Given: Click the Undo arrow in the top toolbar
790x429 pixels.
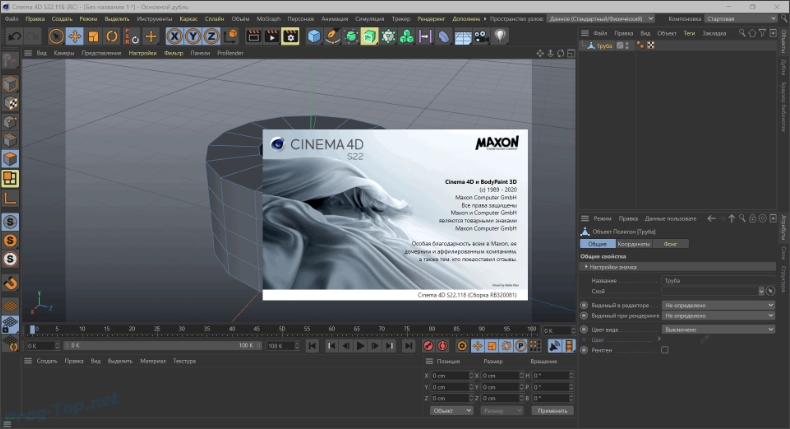Looking at the screenshot, I should pos(14,36).
